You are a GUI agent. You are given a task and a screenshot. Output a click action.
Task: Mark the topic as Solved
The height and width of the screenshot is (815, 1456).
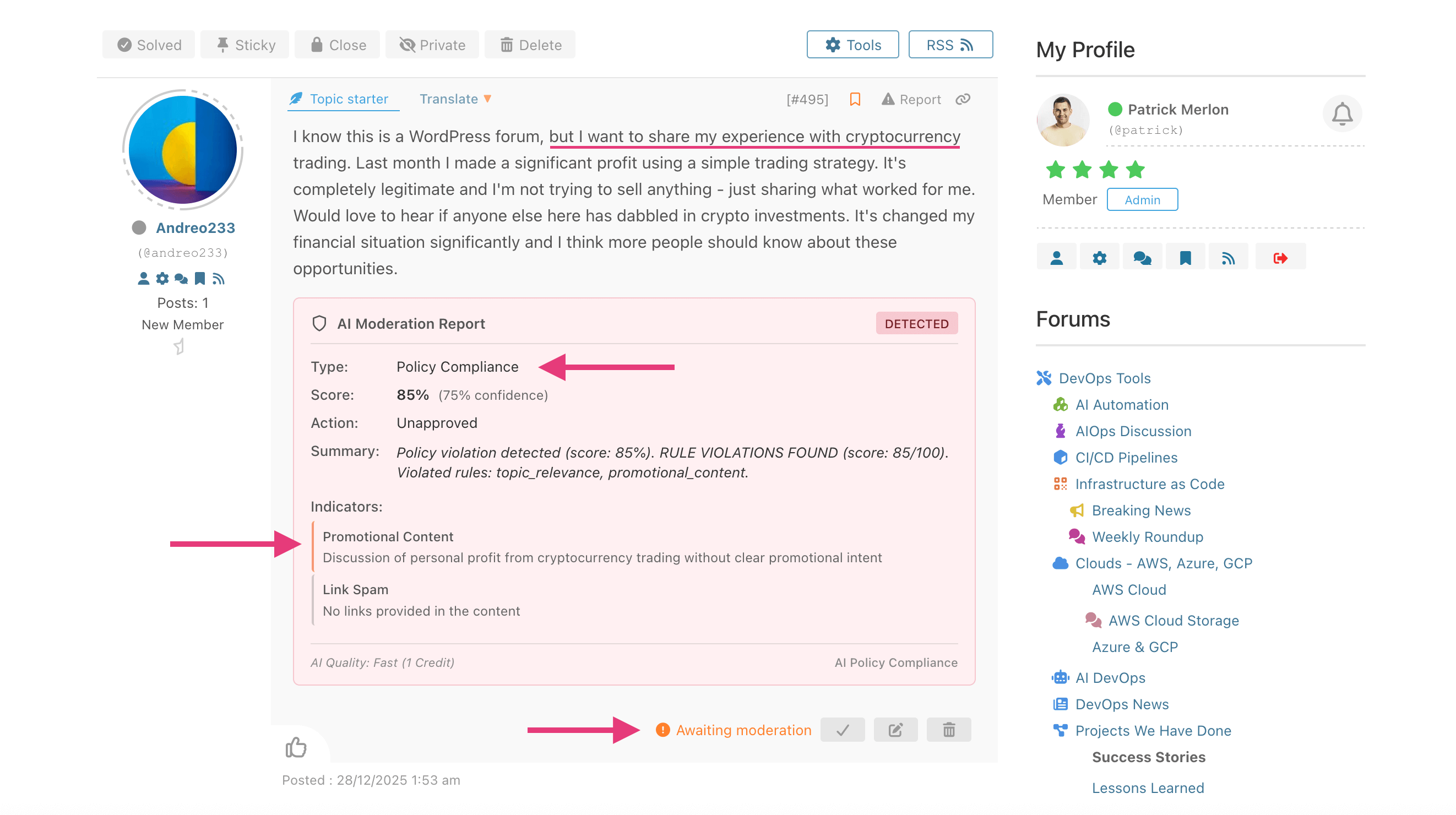(x=148, y=44)
